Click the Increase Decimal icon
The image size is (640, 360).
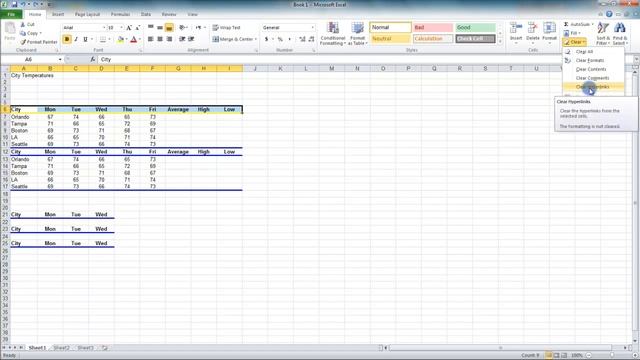click(302, 39)
